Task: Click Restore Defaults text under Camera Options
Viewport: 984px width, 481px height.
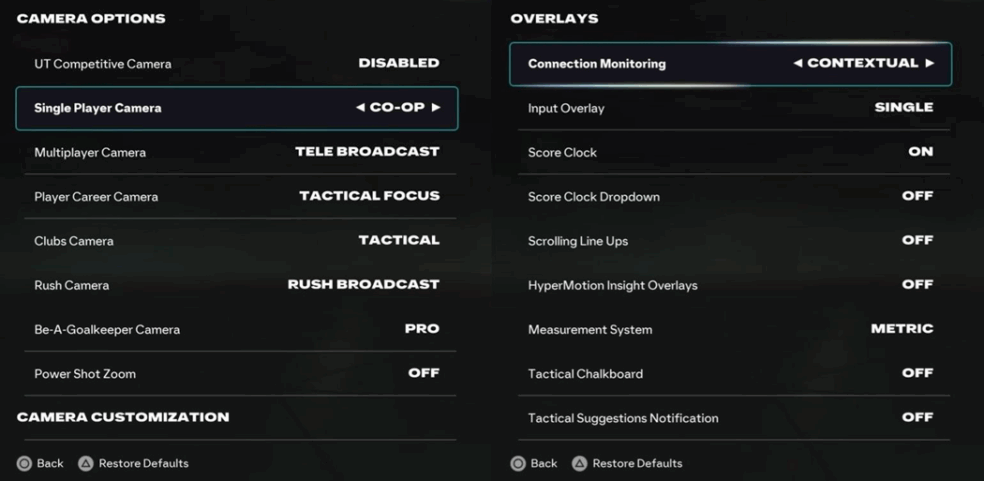Action: [x=143, y=464]
